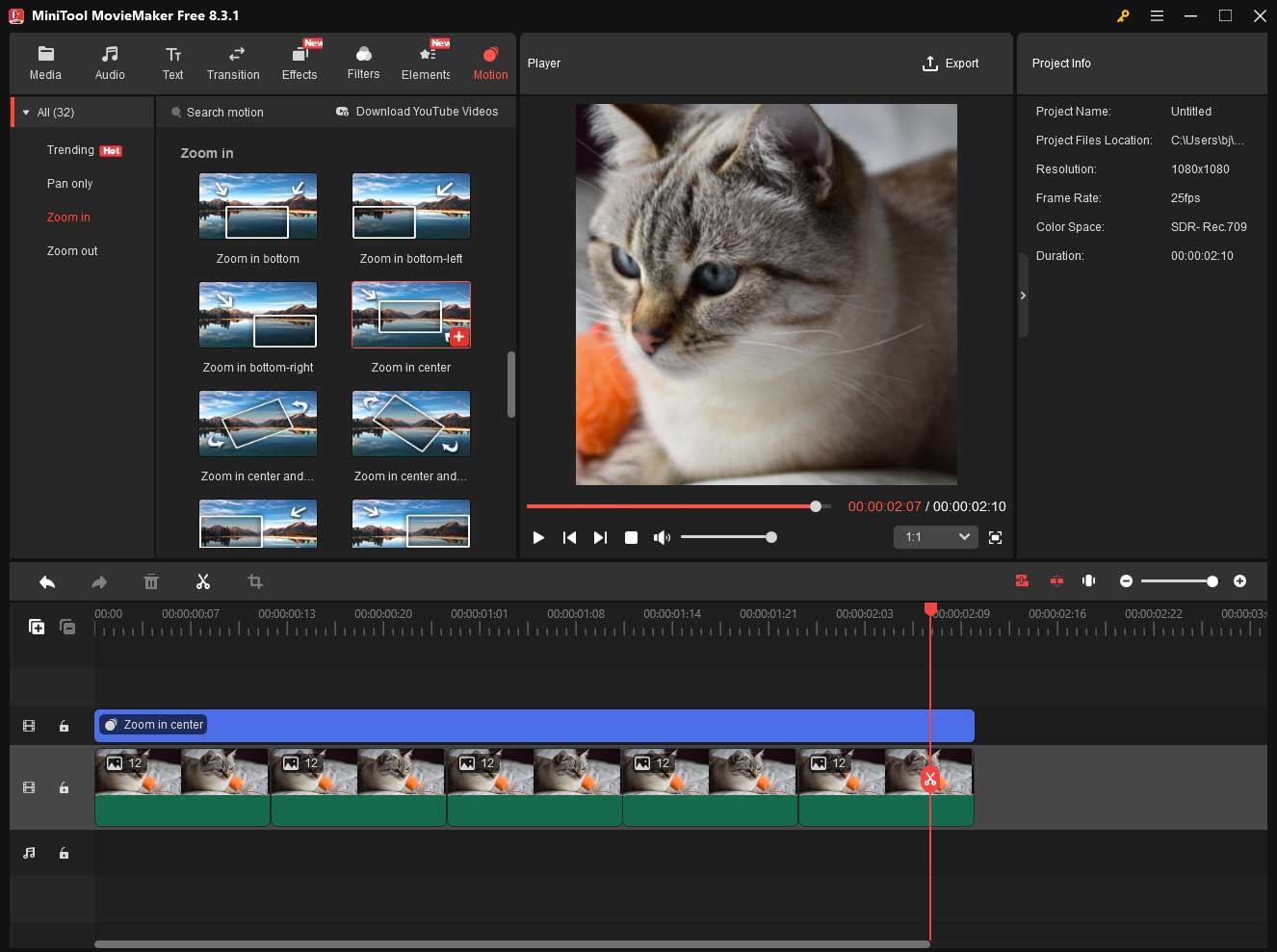1277x952 pixels.
Task: Select the Zoom out category
Action: point(72,251)
